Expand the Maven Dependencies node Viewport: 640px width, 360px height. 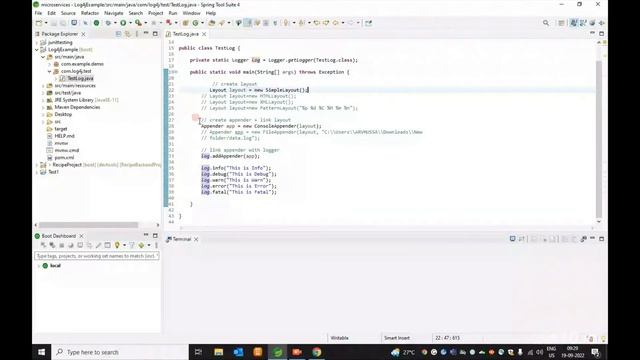43,107
